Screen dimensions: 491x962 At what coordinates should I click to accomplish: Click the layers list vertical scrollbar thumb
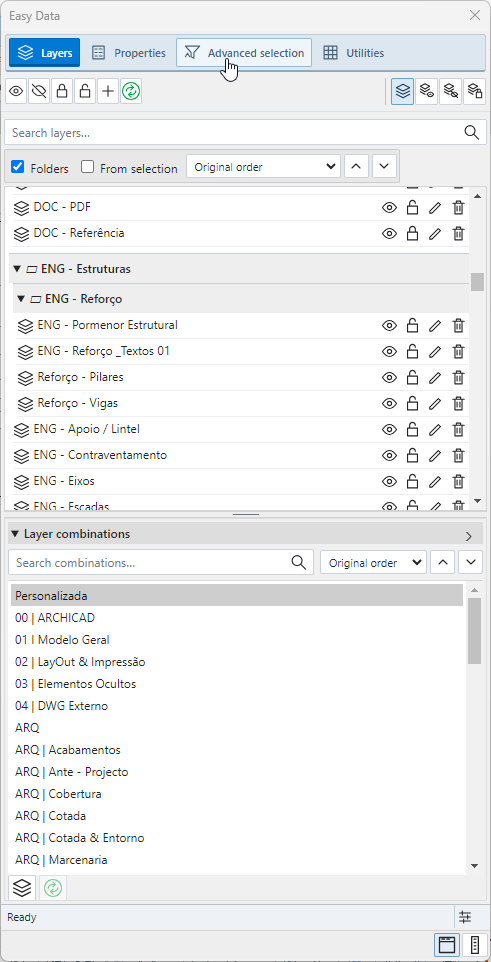(x=477, y=282)
